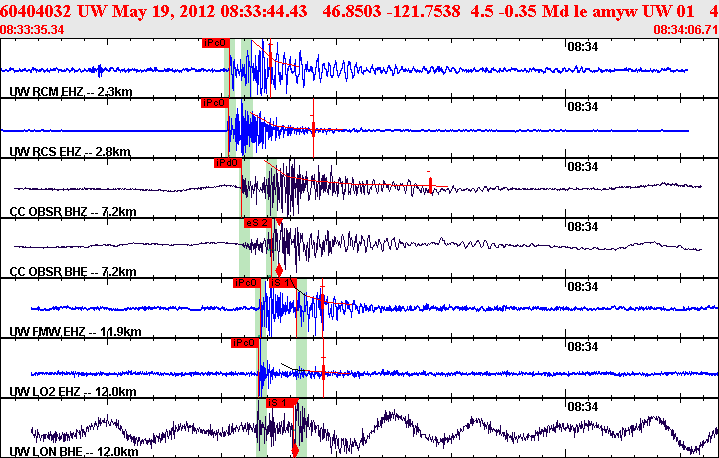The width and height of the screenshot is (719, 458).
Task: Click the UW FMW EHZ channel label
Action: [75, 332]
